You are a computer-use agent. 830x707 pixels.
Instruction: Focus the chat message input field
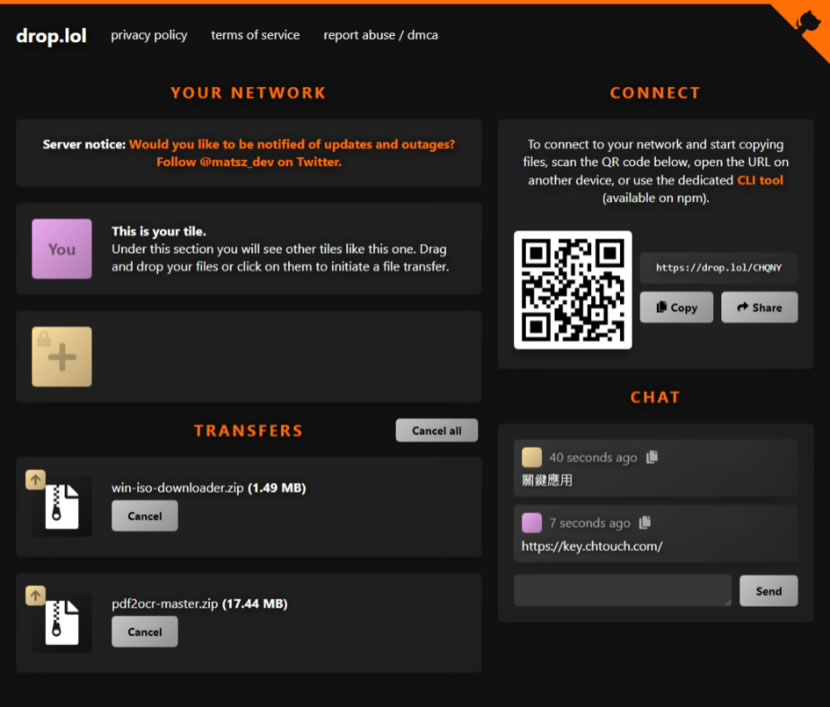622,591
